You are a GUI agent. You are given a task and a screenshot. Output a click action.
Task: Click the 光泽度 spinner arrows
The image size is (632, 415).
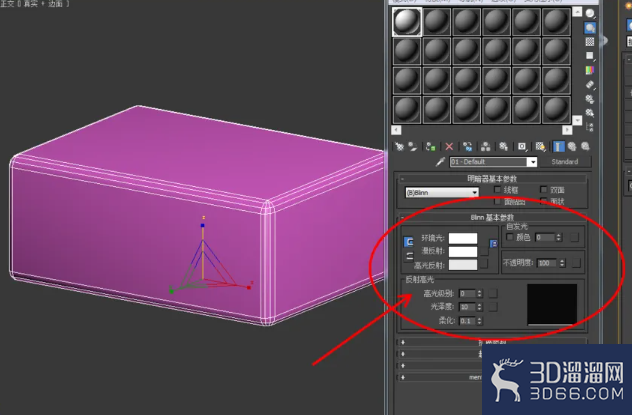pyautogui.click(x=480, y=307)
